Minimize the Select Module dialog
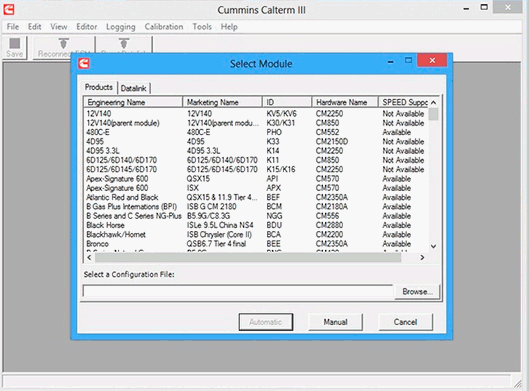 [390, 61]
